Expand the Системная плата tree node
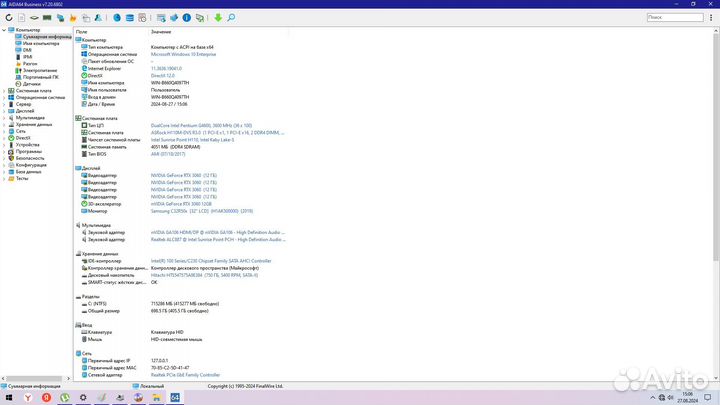Image resolution: width=720 pixels, height=405 pixels. click(4, 90)
